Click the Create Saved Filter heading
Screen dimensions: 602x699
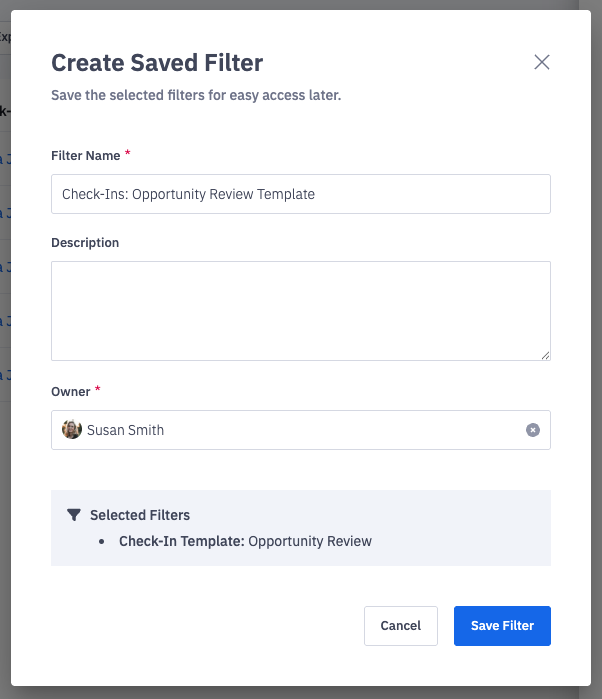(x=157, y=63)
